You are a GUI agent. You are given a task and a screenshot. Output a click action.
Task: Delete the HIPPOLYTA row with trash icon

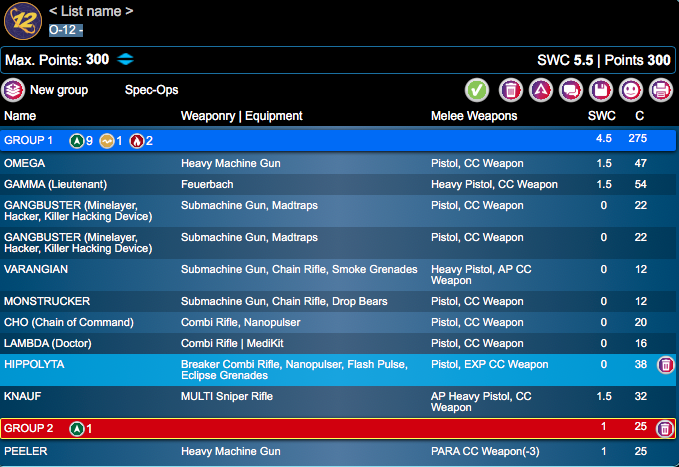click(666, 365)
